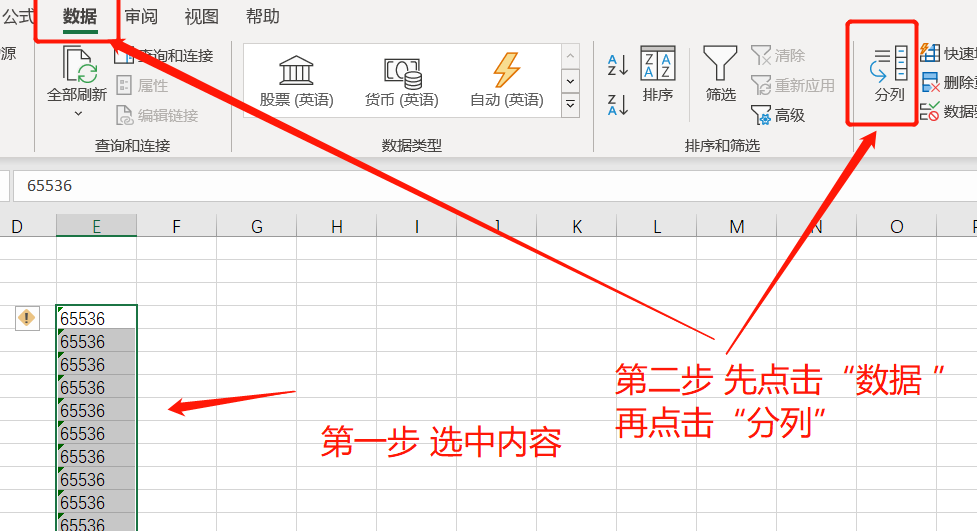Screen dimensions: 977x531
Task: Open the 帮助 help tab
Action: coord(262,16)
